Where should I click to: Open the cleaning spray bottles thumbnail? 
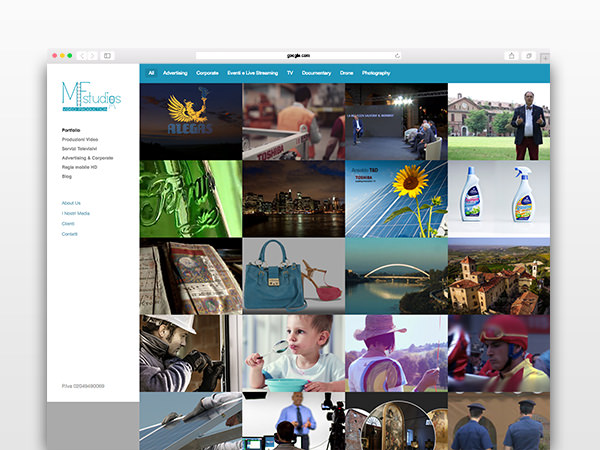pos(499,199)
